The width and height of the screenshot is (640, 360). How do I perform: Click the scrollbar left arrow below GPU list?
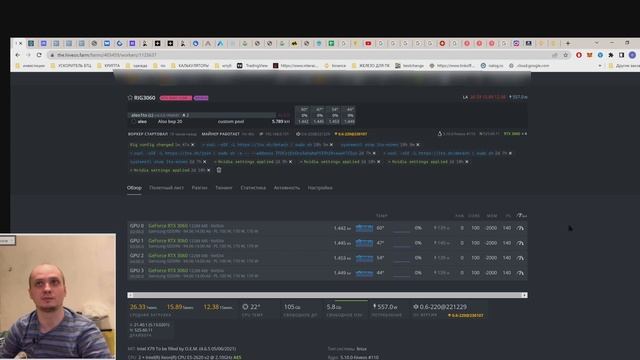(x=130, y=295)
